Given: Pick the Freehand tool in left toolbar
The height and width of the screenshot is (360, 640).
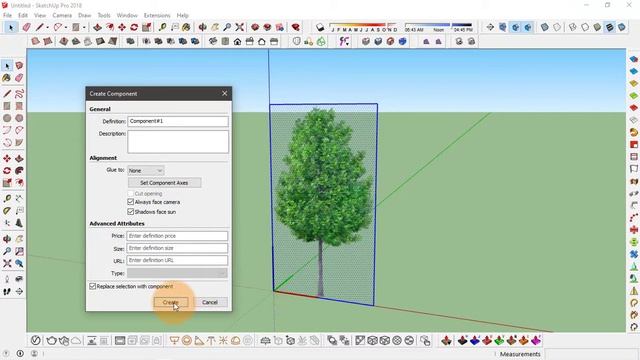Looking at the screenshot, I should [19, 94].
